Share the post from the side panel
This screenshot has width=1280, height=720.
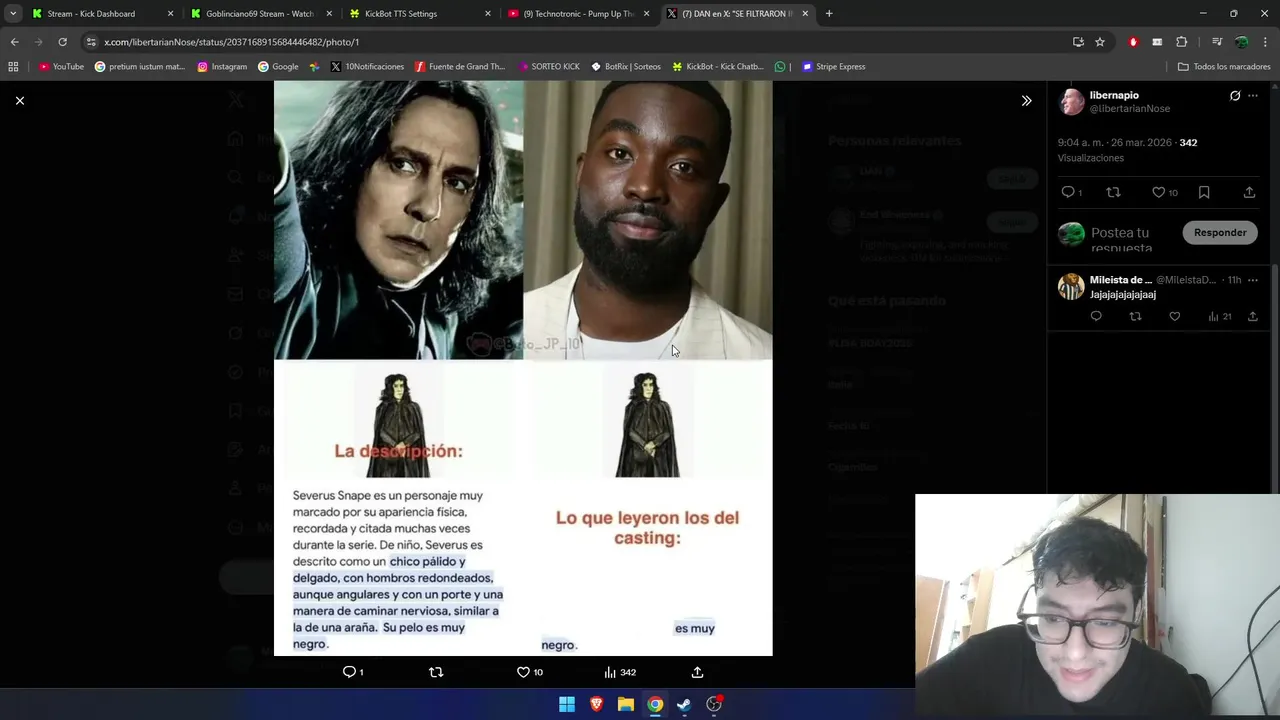1249,192
